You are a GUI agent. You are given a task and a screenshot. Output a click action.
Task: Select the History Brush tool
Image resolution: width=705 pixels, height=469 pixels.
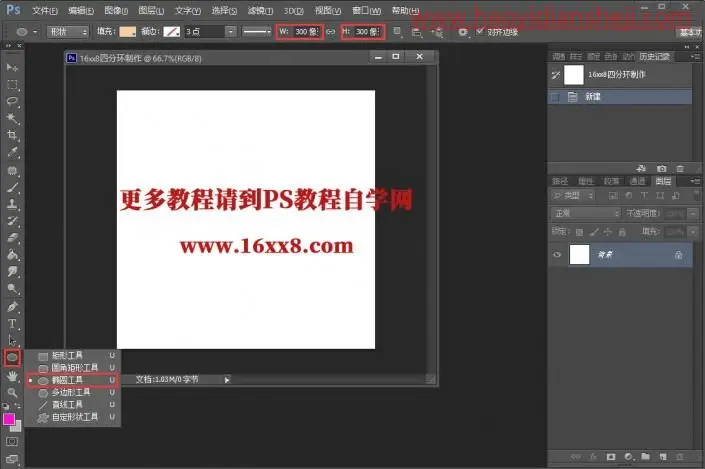click(12, 220)
